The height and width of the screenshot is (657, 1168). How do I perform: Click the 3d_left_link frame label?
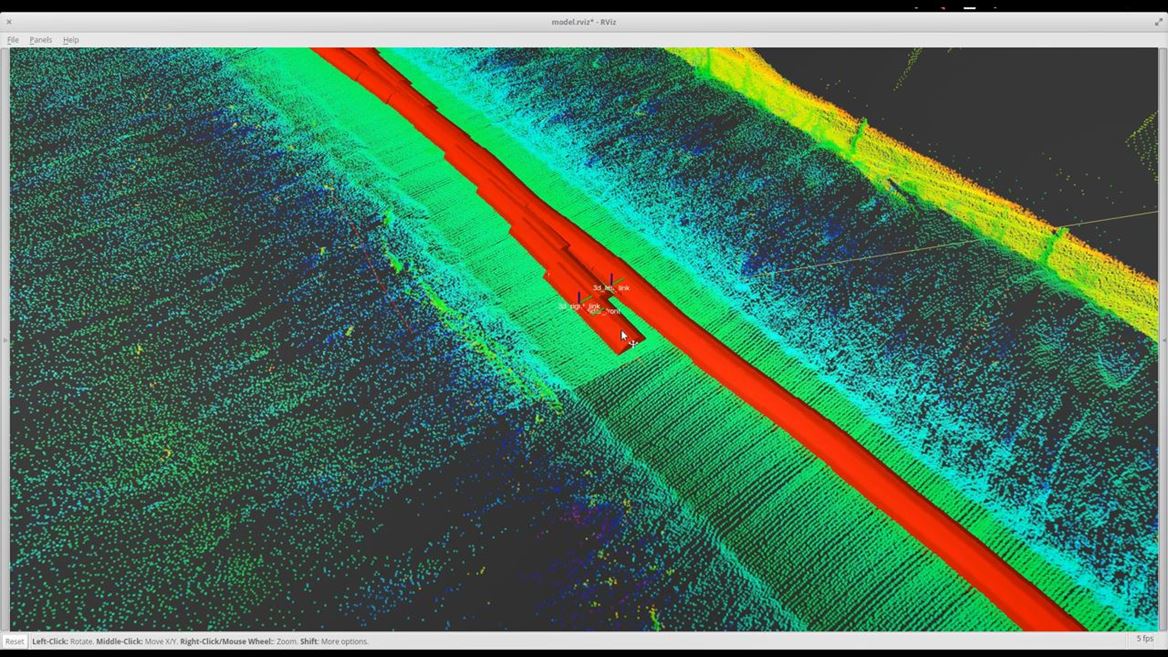pyautogui.click(x=611, y=288)
